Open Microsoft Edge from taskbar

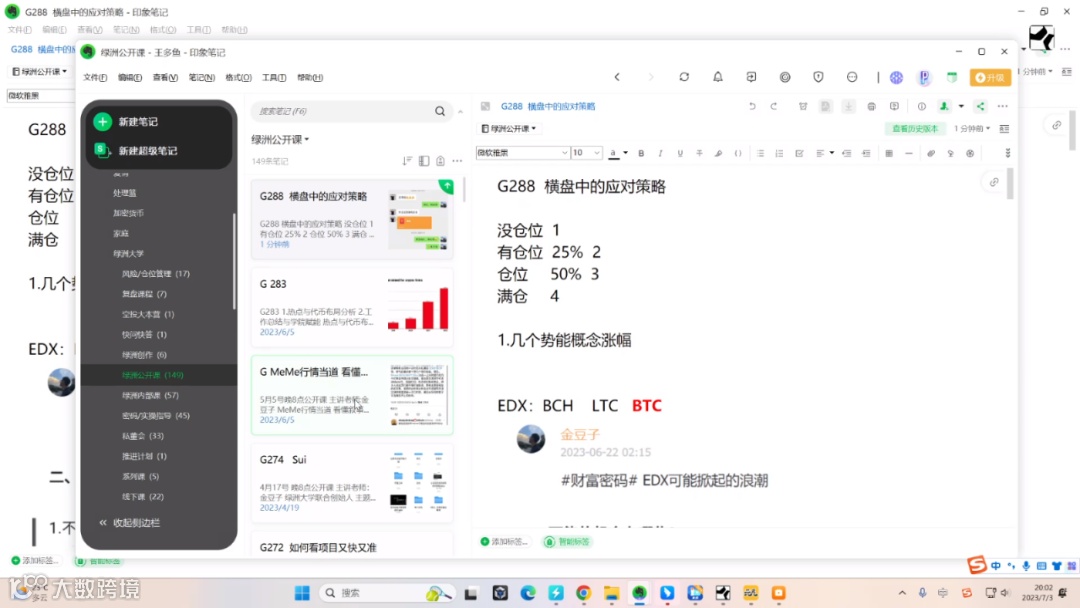[528, 593]
